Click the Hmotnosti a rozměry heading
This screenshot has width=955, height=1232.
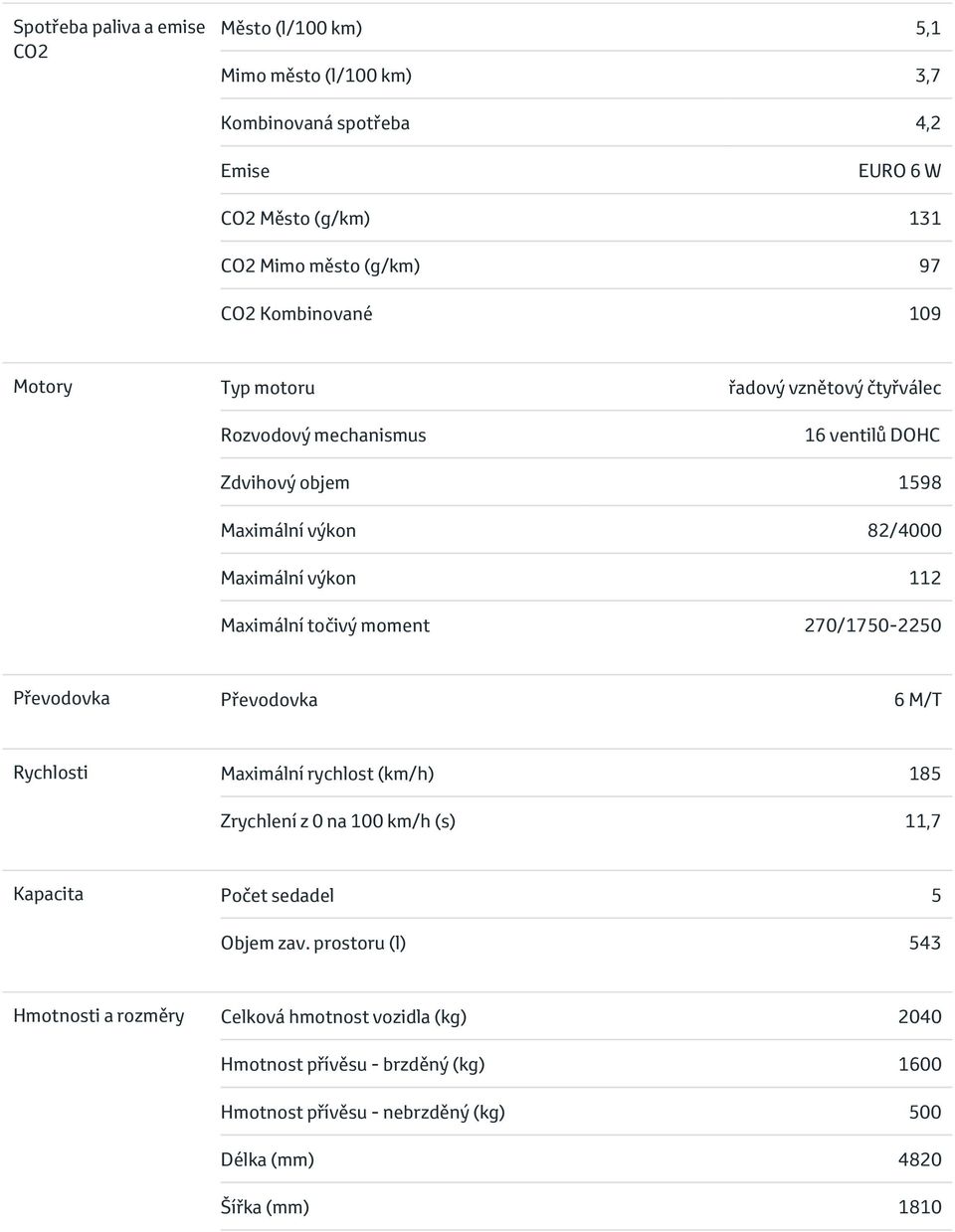point(98,1016)
